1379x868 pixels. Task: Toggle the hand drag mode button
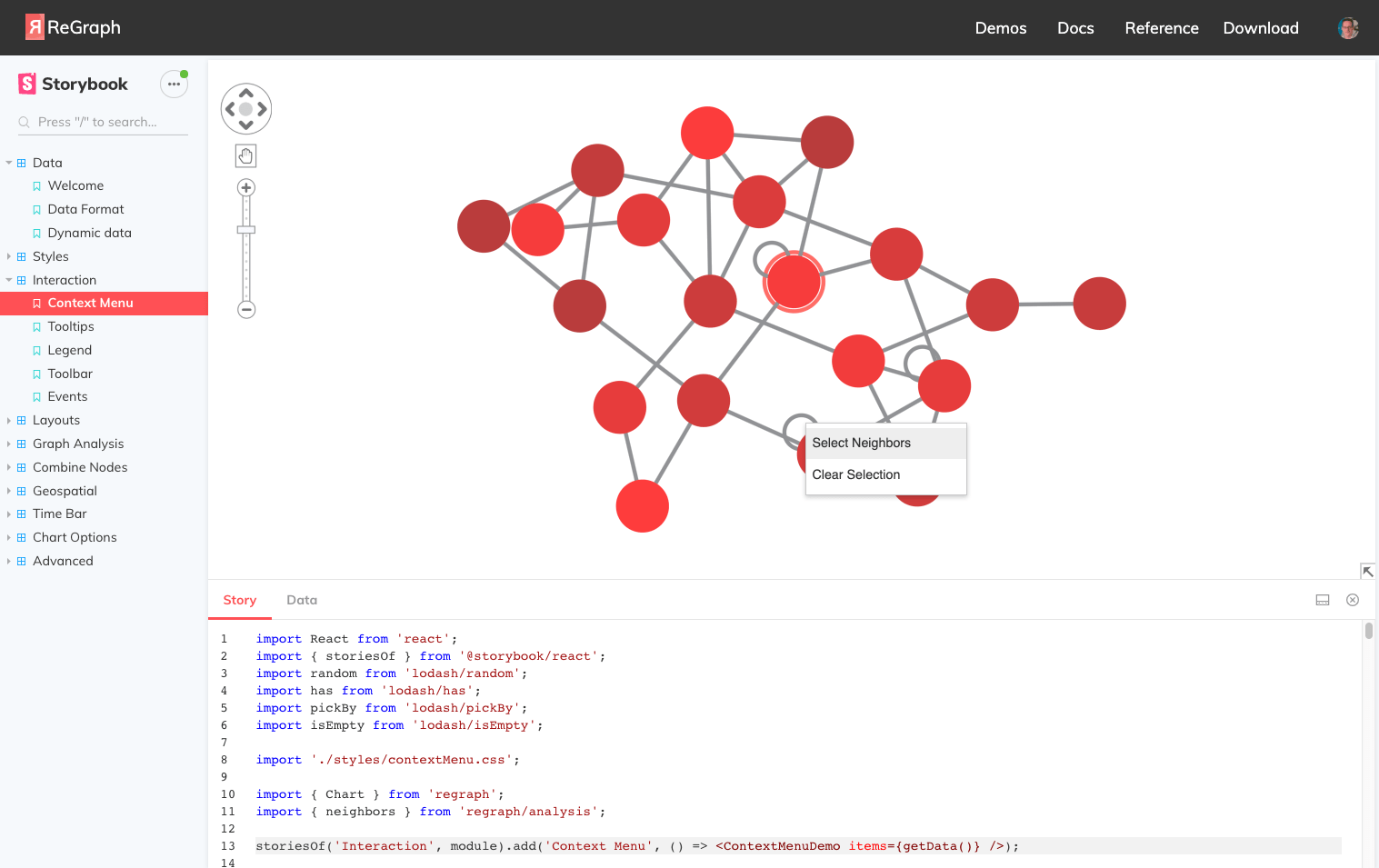pos(245,156)
